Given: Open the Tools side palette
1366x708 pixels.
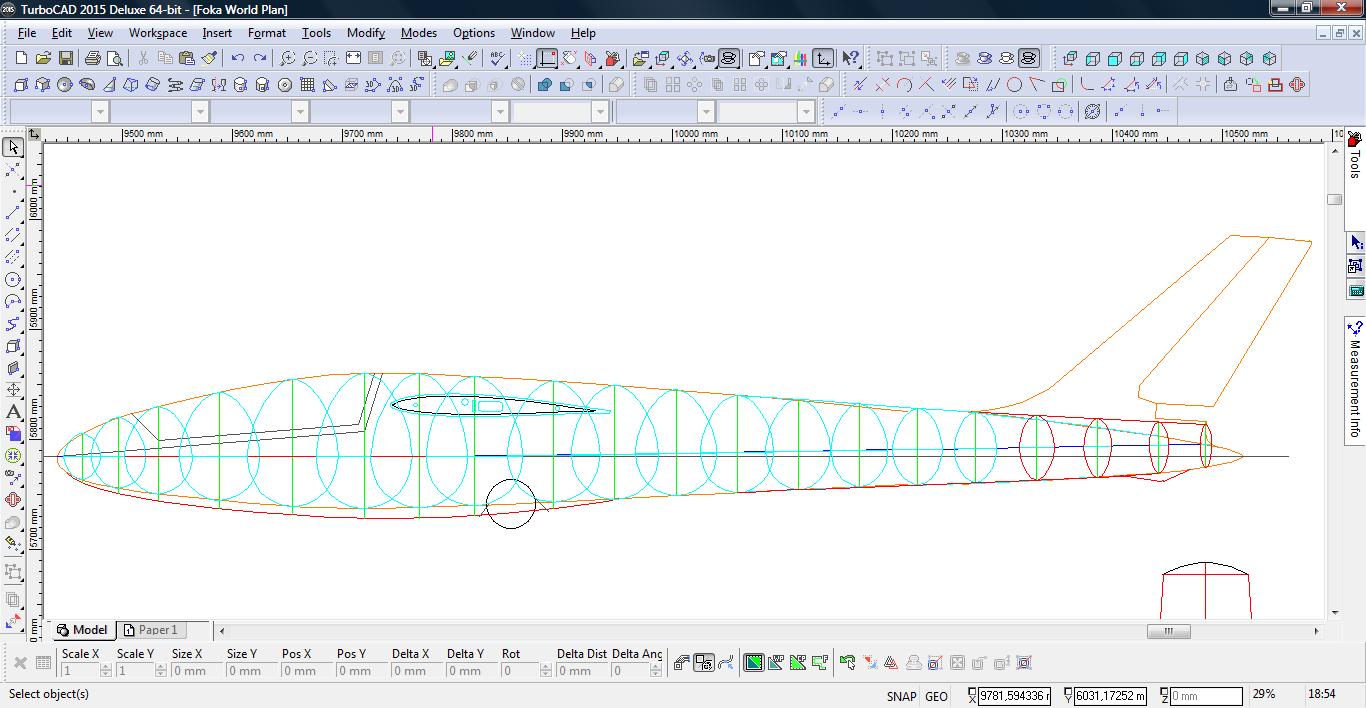Looking at the screenshot, I should (1355, 160).
